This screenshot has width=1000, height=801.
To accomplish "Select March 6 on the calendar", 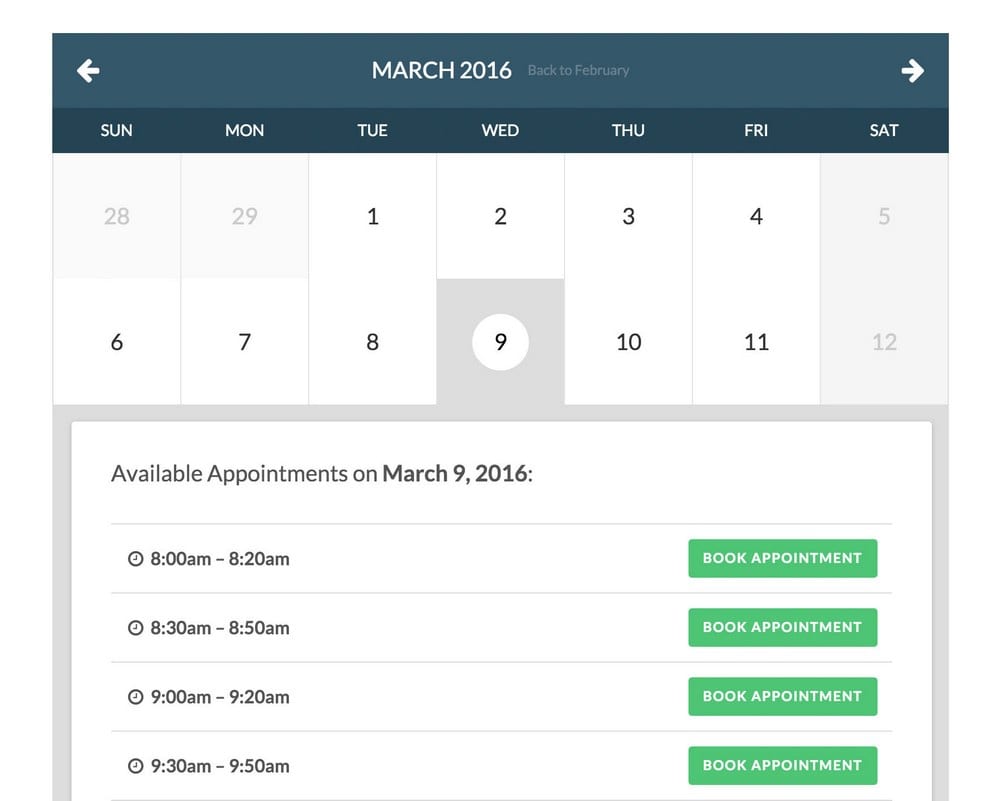I will (117, 342).
